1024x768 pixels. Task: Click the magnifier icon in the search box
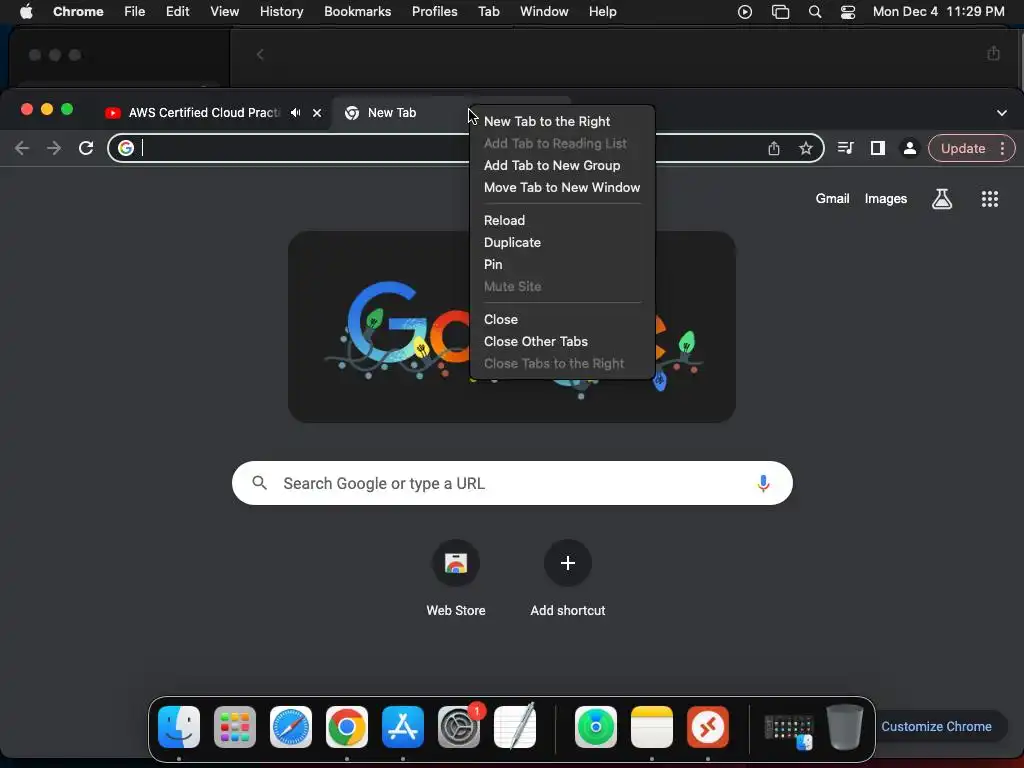click(260, 483)
